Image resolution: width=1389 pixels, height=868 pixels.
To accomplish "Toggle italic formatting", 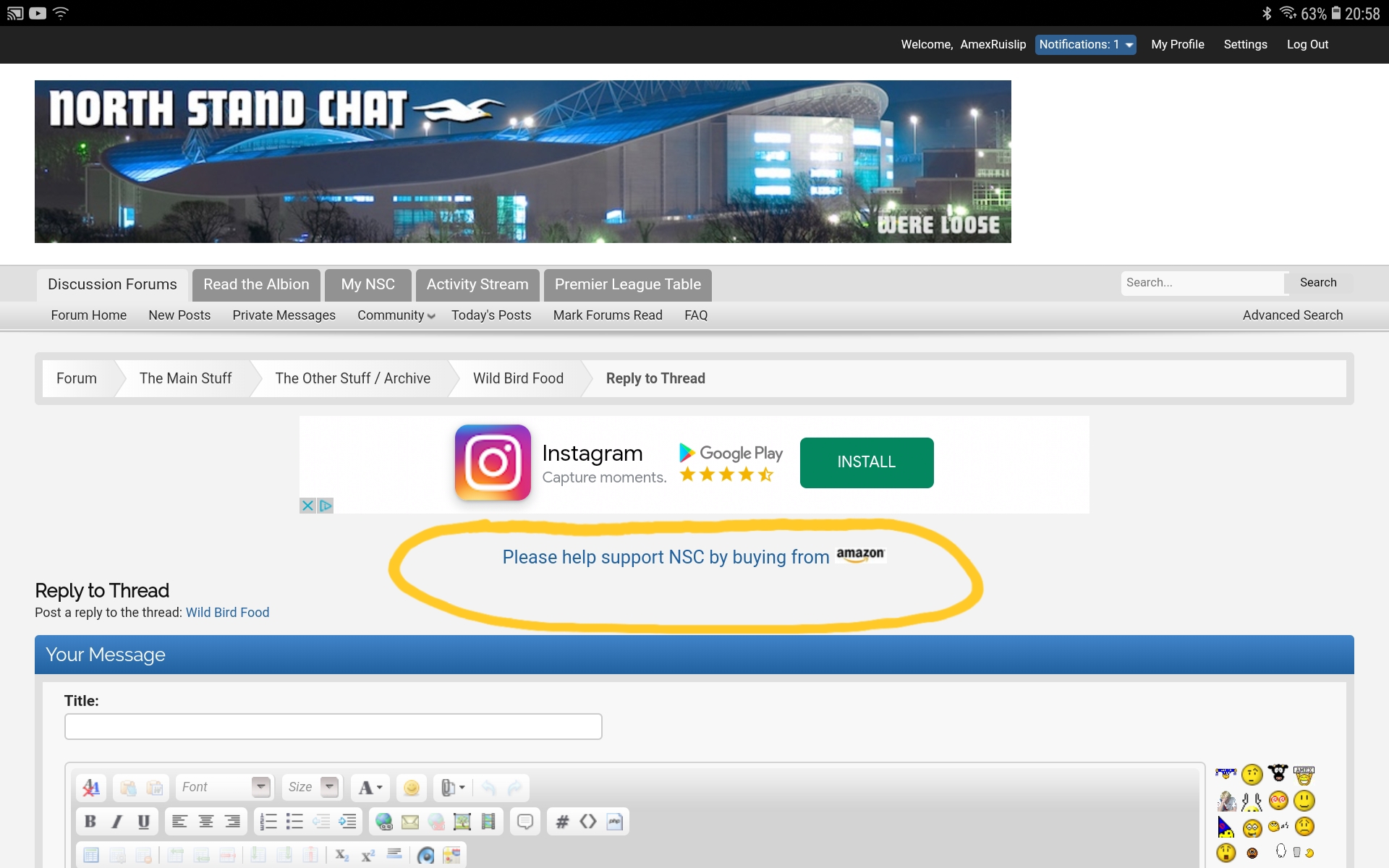I will [x=116, y=822].
